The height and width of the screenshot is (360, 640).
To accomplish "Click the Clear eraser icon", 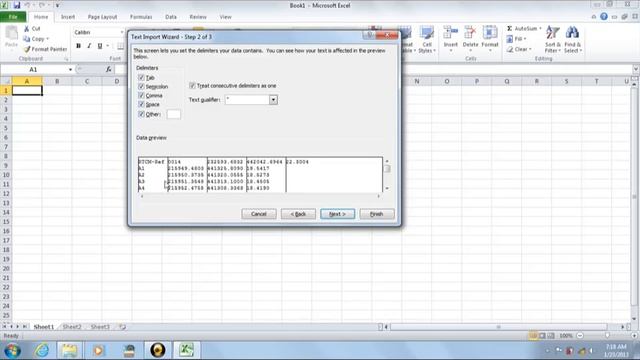I will [509, 49].
